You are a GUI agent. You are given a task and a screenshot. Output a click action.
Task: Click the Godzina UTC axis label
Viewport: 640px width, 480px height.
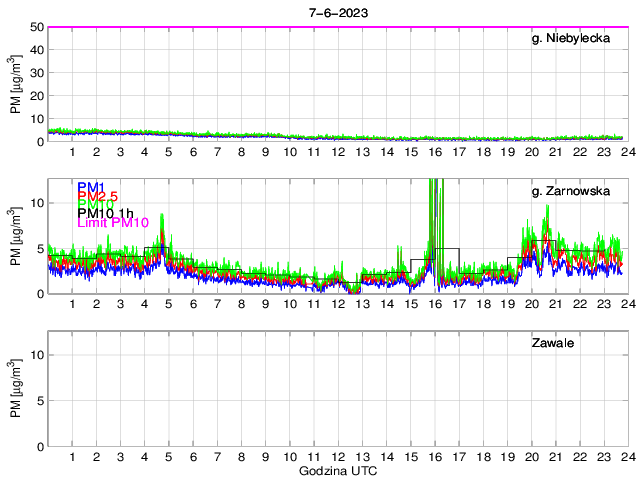click(x=337, y=470)
